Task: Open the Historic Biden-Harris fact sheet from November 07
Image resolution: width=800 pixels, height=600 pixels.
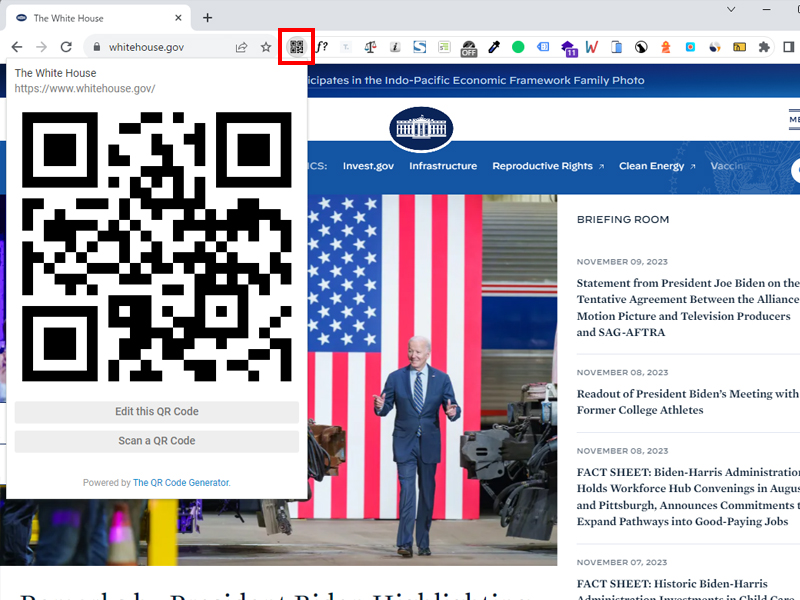Action: point(688,589)
